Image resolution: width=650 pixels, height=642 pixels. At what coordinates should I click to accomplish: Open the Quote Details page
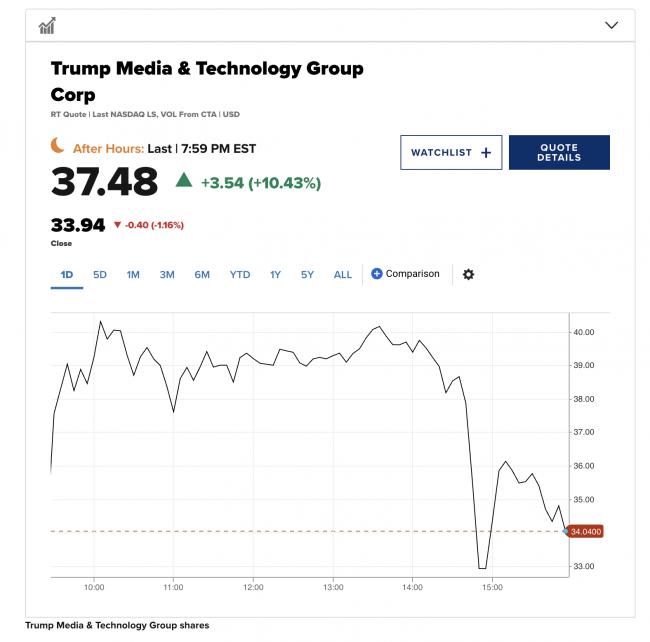559,153
